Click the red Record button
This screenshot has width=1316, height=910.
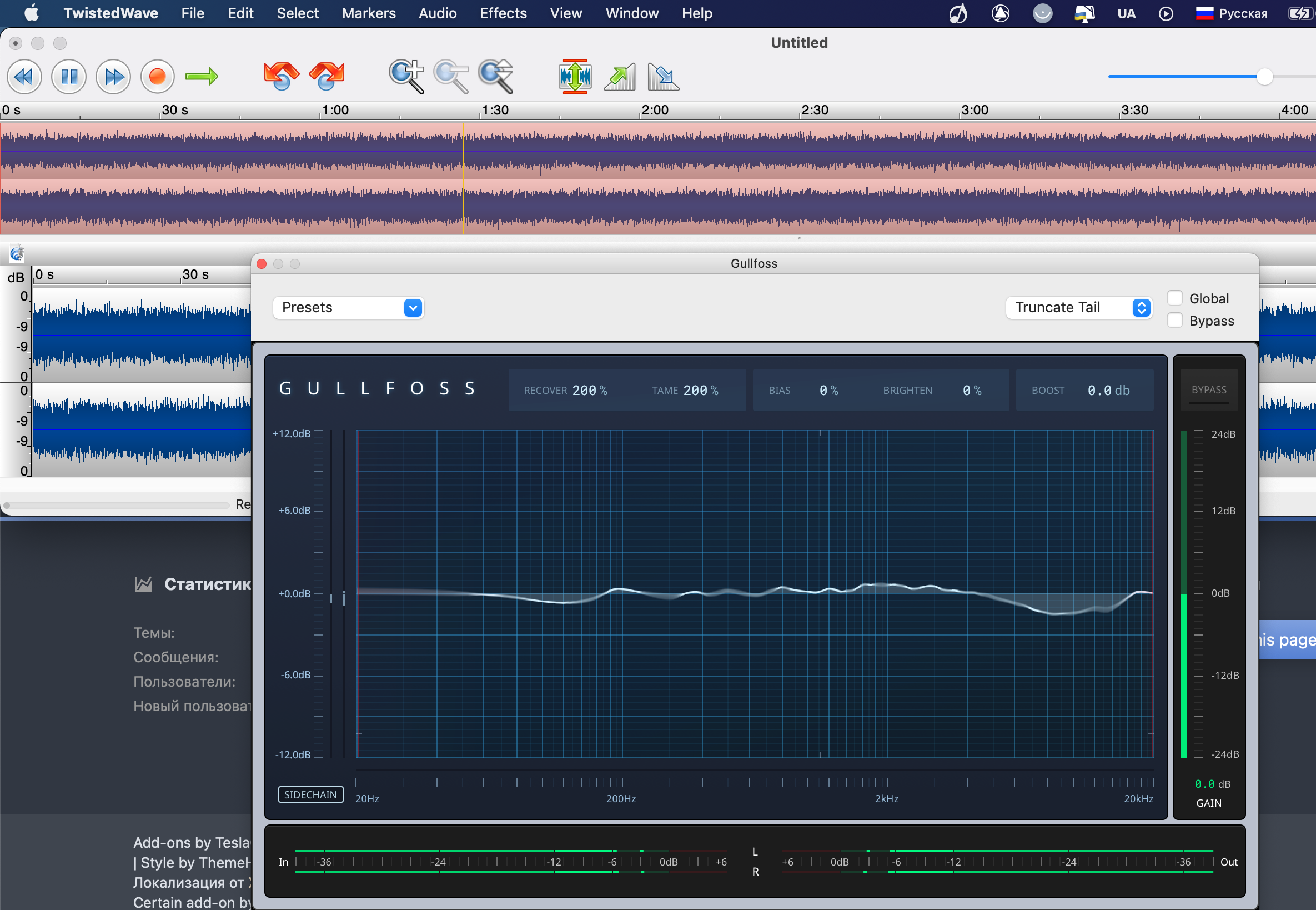pyautogui.click(x=157, y=77)
